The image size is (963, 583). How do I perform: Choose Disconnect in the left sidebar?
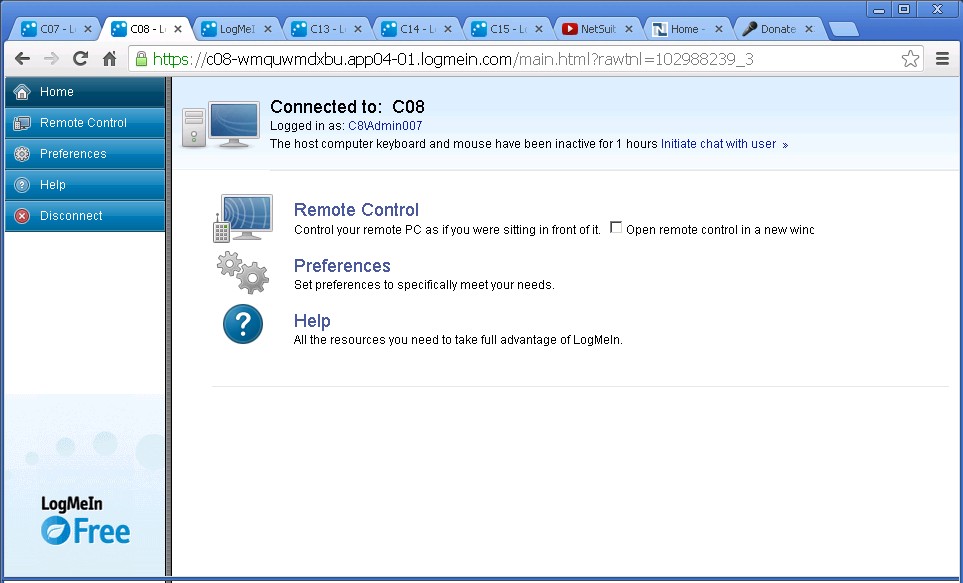85,216
